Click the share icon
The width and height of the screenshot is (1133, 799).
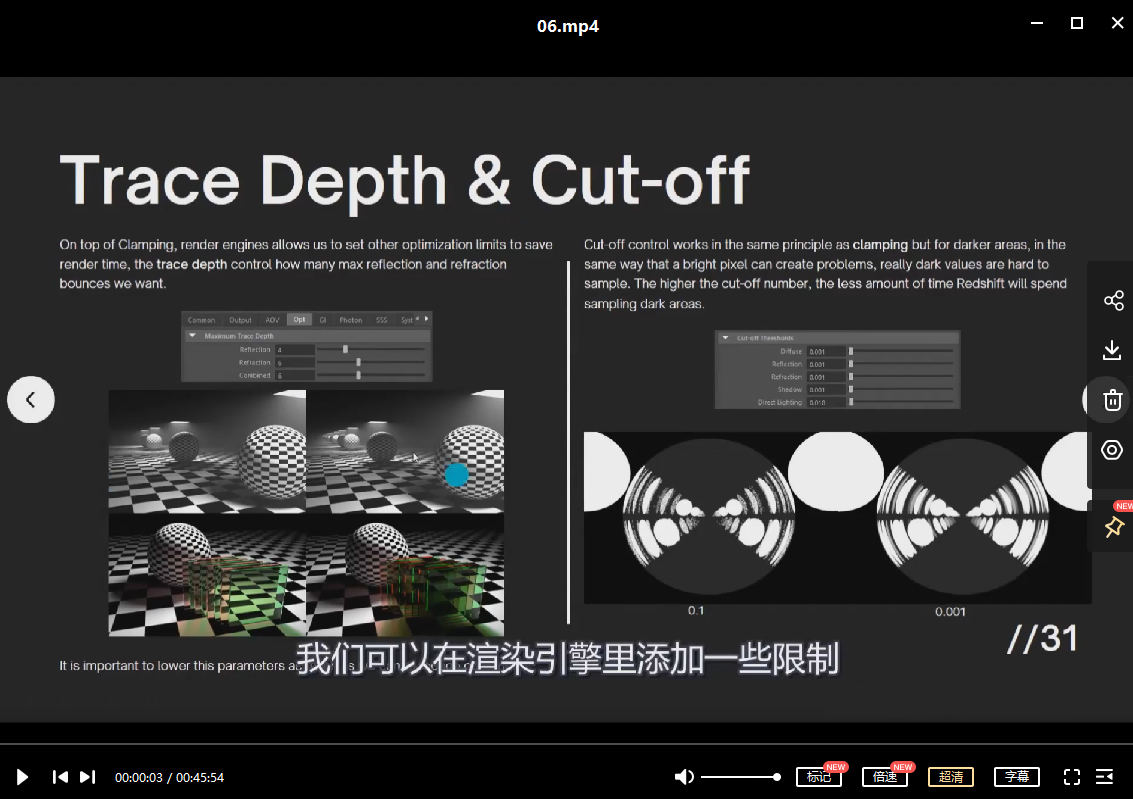coord(1112,301)
